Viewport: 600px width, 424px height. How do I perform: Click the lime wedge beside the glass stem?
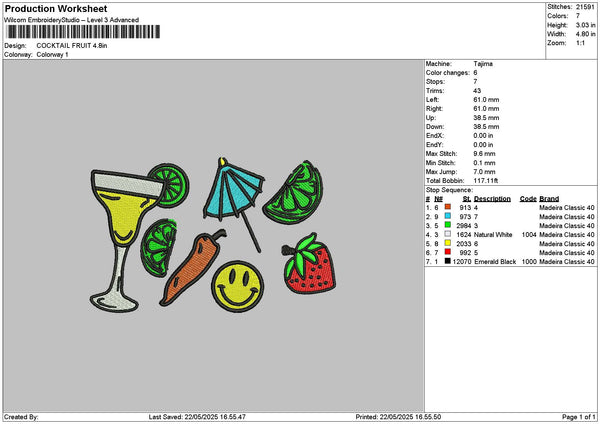[x=158, y=247]
